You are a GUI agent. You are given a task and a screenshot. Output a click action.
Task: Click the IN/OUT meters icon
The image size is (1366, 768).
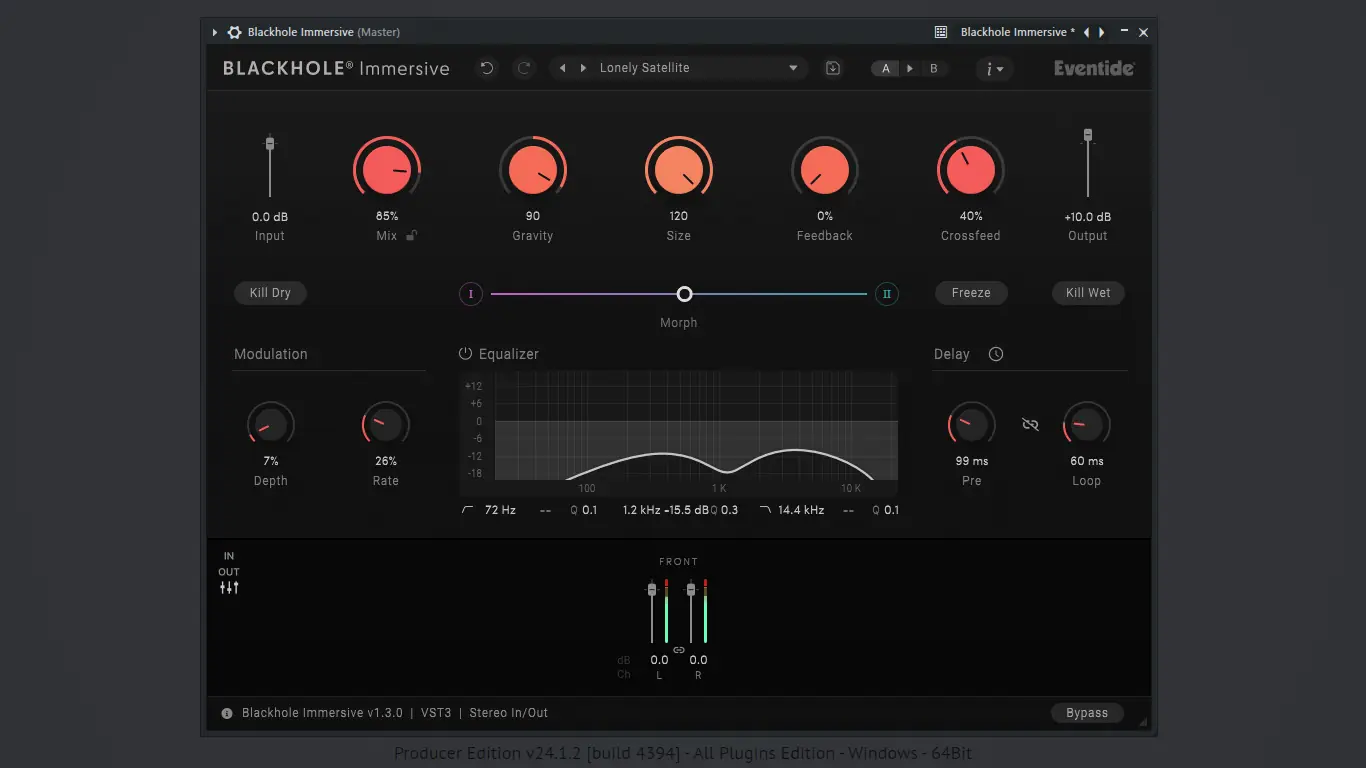pos(229,587)
